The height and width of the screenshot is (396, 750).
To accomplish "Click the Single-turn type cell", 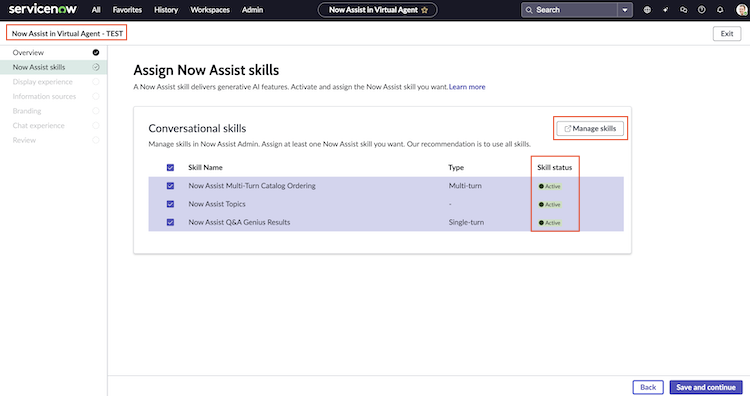I will [466, 222].
